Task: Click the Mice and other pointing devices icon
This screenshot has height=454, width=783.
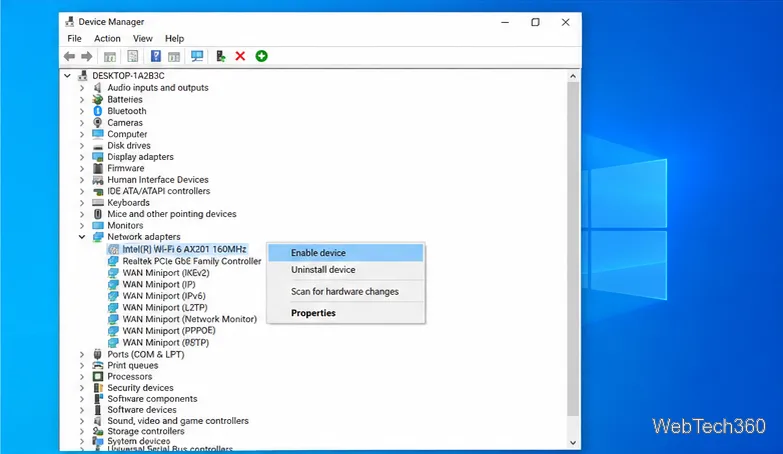Action: click(98, 214)
